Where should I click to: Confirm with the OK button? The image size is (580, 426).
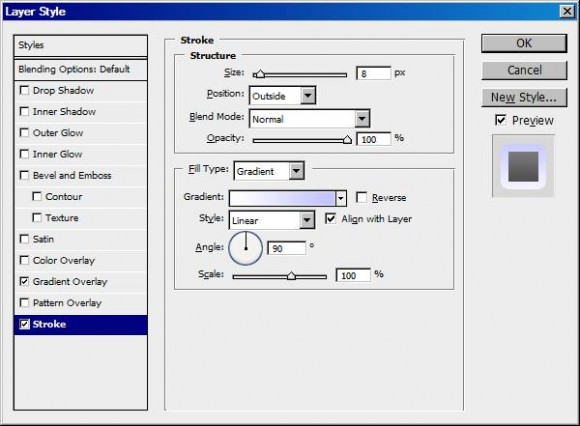[524, 44]
